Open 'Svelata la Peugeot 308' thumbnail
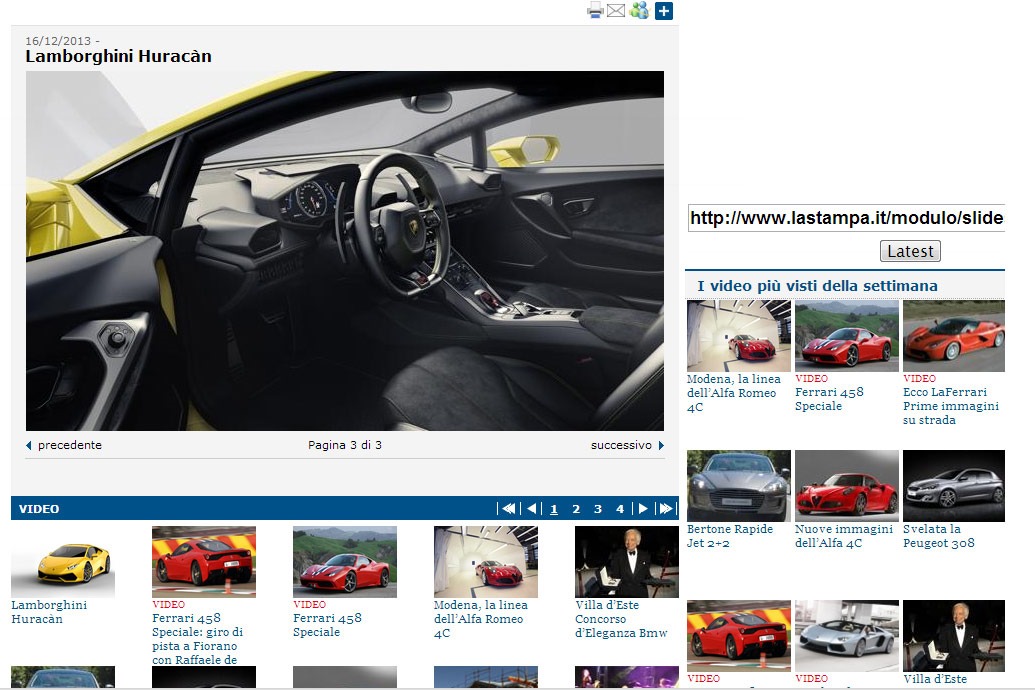 click(954, 486)
